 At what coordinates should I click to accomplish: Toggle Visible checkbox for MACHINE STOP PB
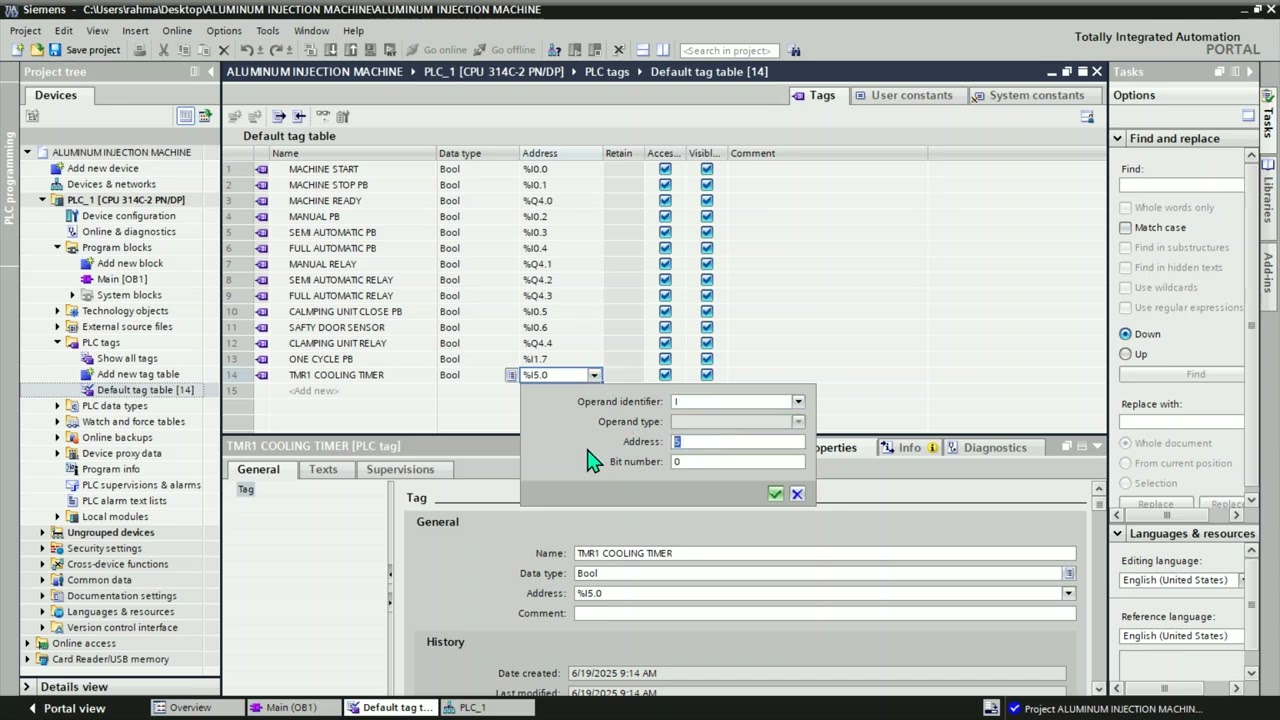pos(707,185)
